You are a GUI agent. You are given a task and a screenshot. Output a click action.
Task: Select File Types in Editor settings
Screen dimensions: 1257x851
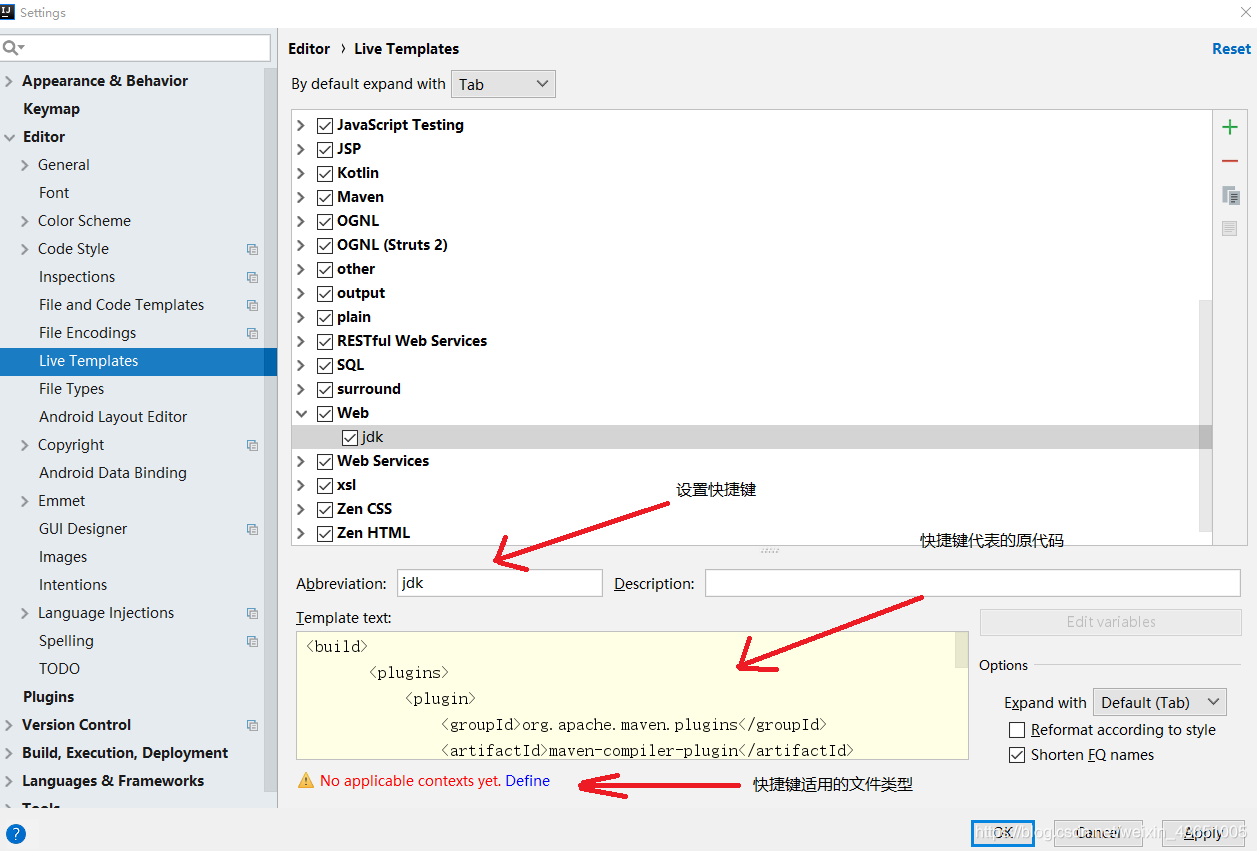click(71, 389)
